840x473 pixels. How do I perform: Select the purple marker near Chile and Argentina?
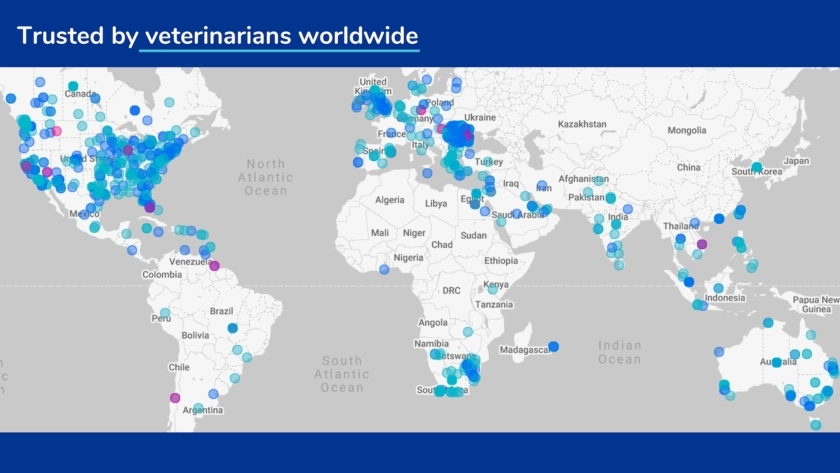pyautogui.click(x=175, y=398)
